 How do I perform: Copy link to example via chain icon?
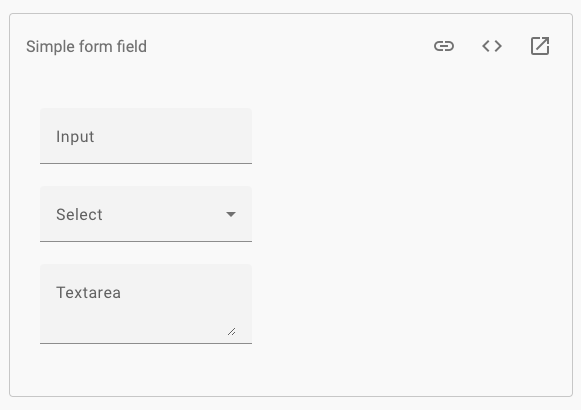pyautogui.click(x=444, y=46)
